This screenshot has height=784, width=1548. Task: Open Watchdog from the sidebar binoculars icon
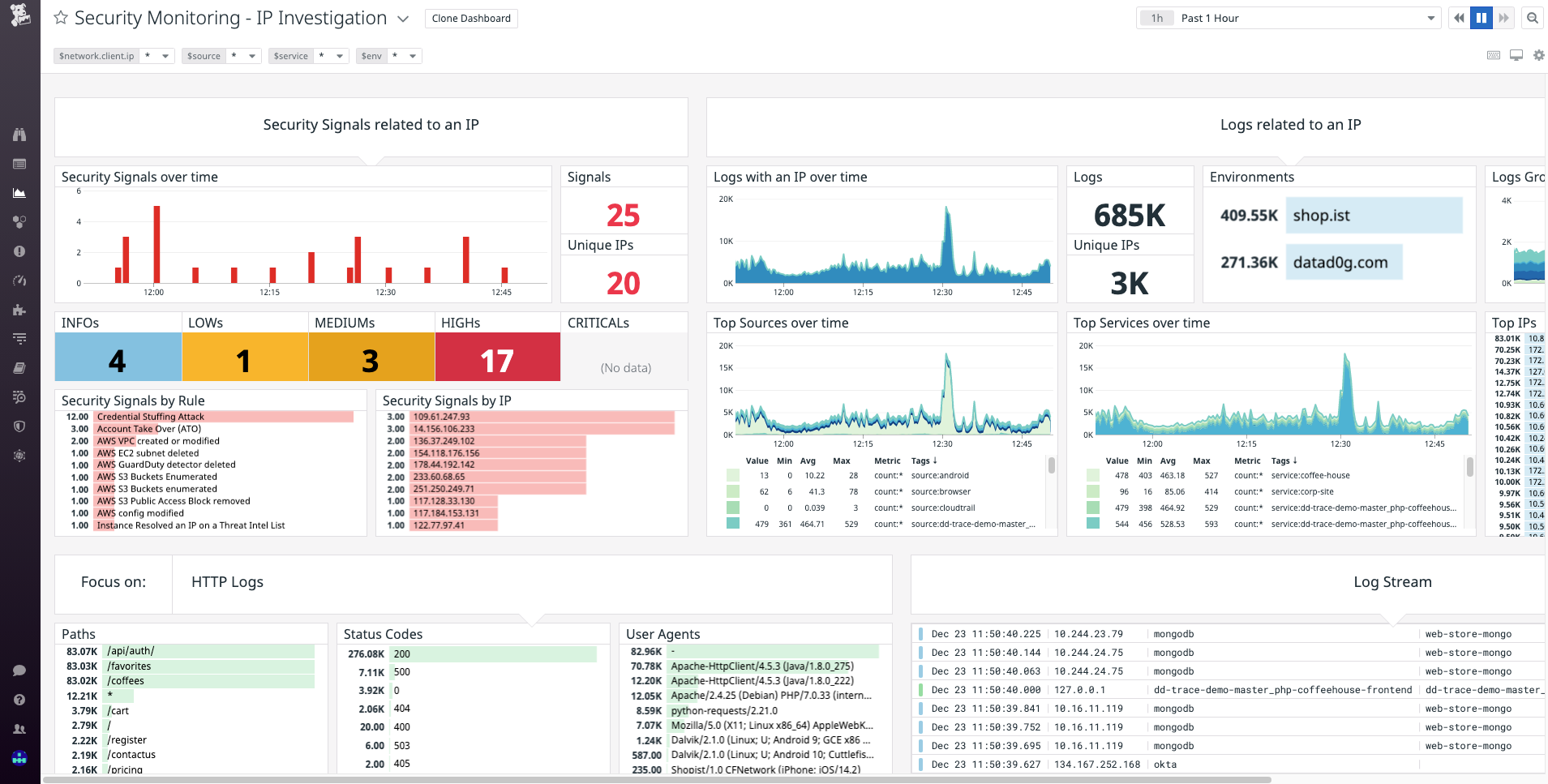pos(19,135)
